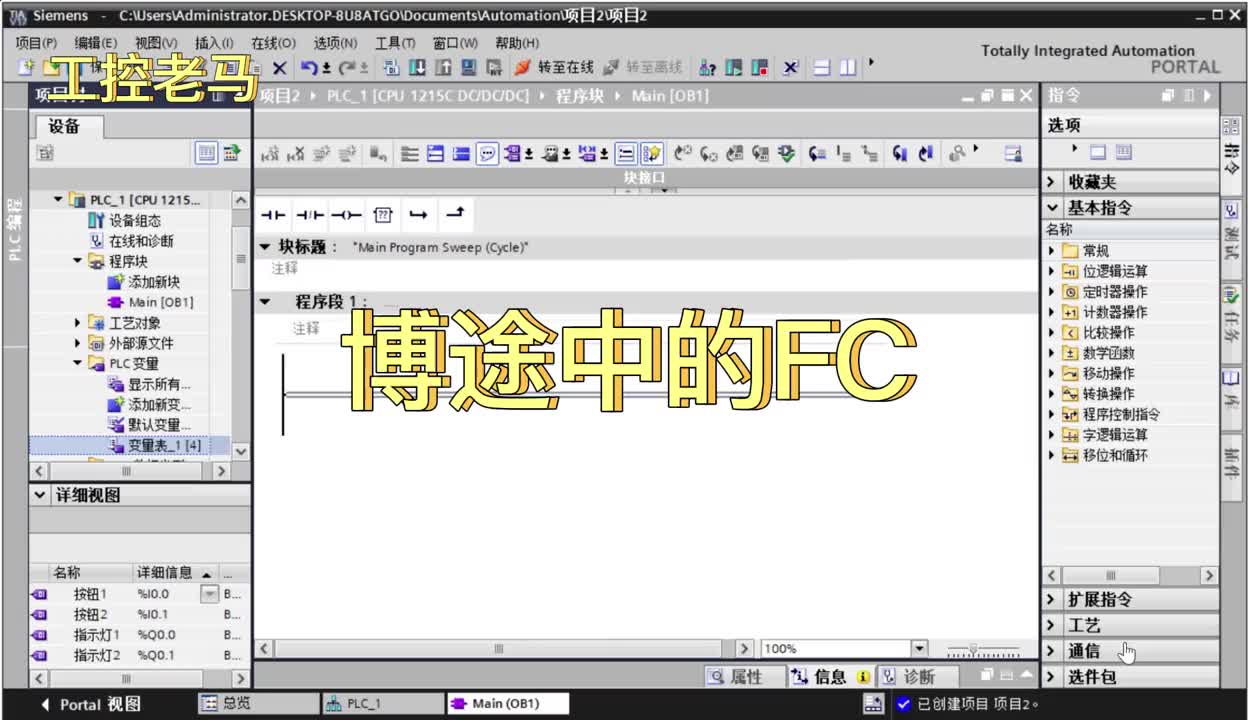Screen dimensions: 1248x720
Task: Click the accessible devices icon in toolbar
Action: click(707, 68)
